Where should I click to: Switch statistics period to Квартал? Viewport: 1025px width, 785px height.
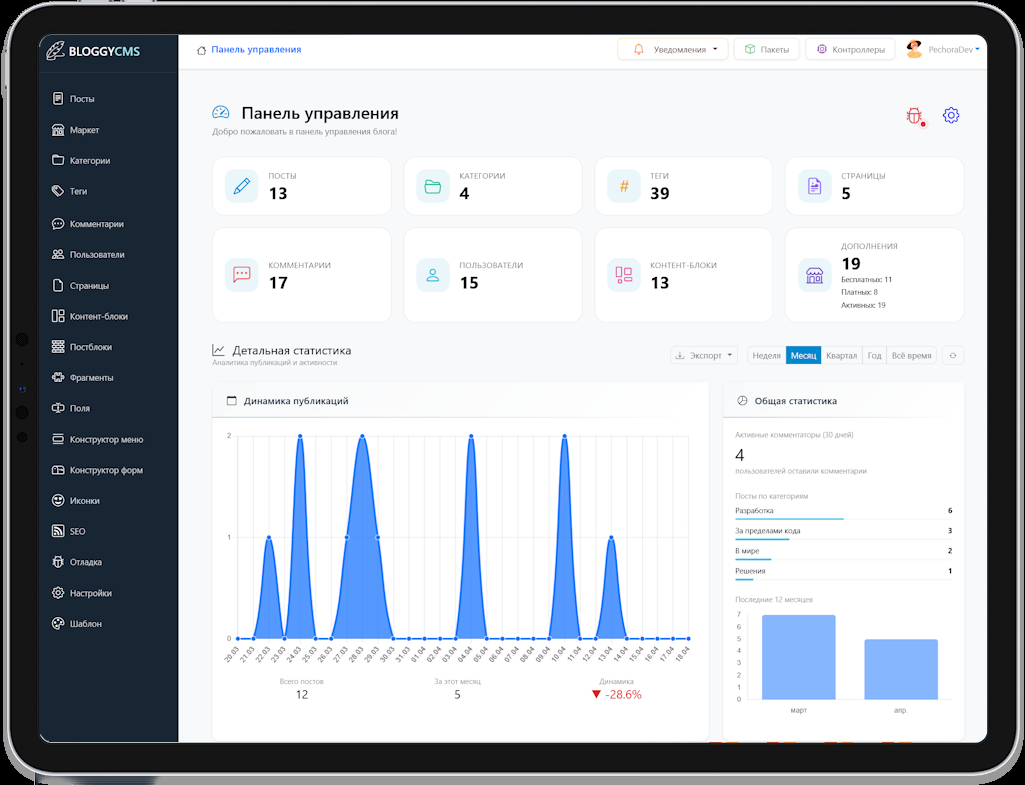coord(841,355)
